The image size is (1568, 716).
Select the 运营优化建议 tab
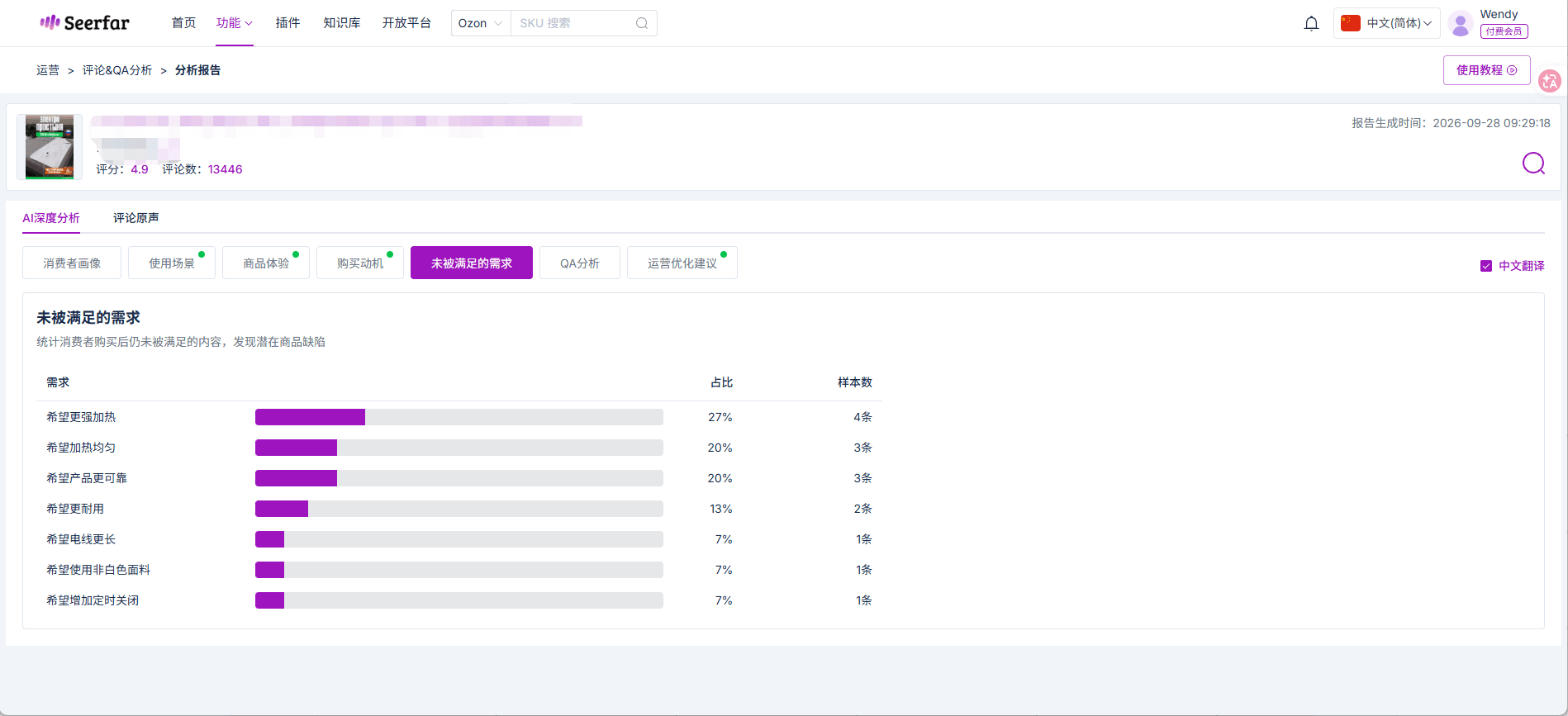point(682,263)
